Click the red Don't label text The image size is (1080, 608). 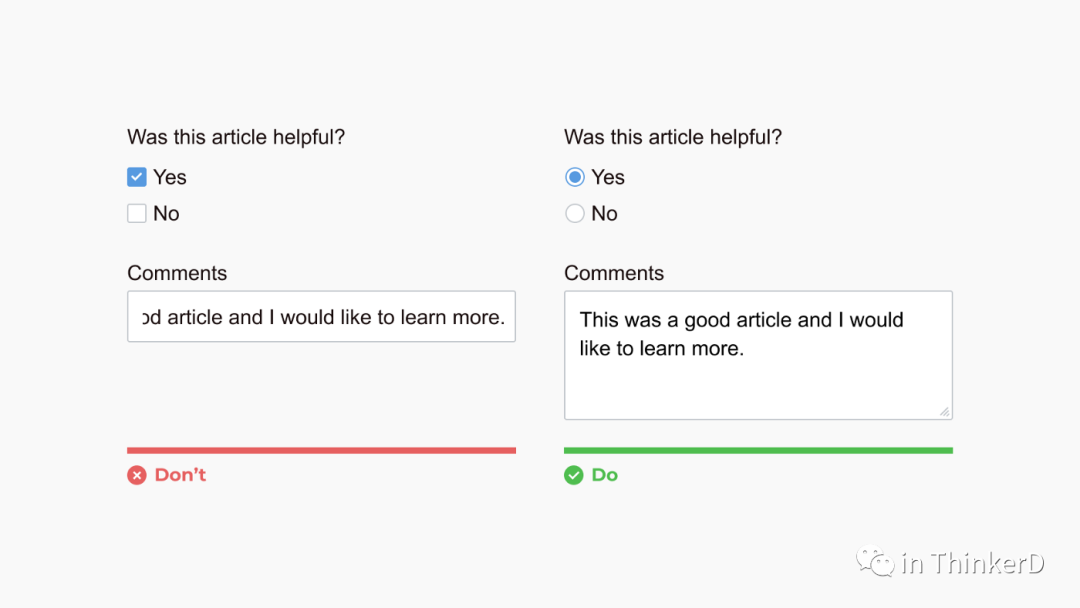click(181, 475)
